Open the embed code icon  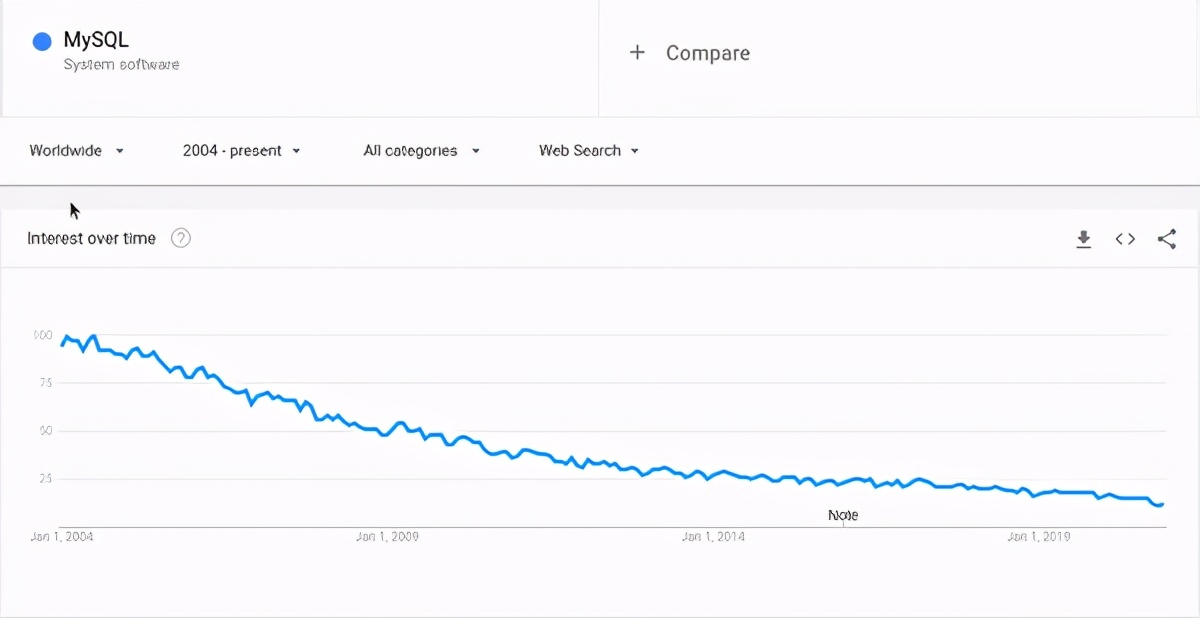1125,239
